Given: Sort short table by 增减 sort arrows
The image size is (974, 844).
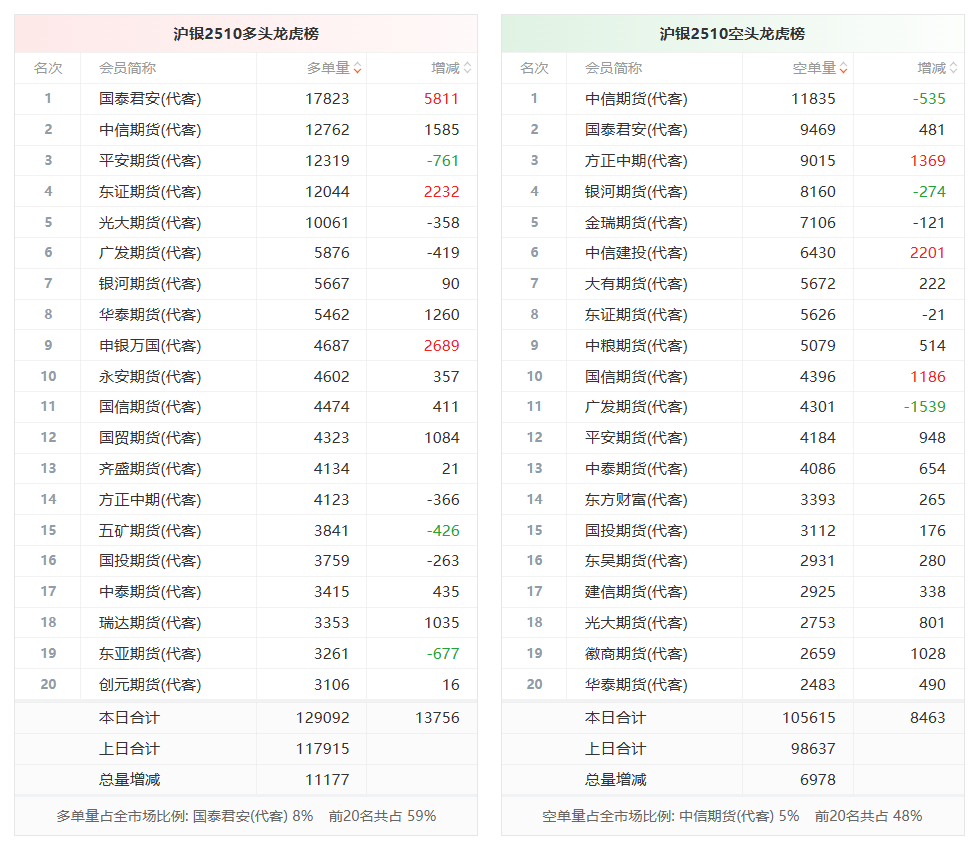Looking at the screenshot, I should tap(954, 68).
